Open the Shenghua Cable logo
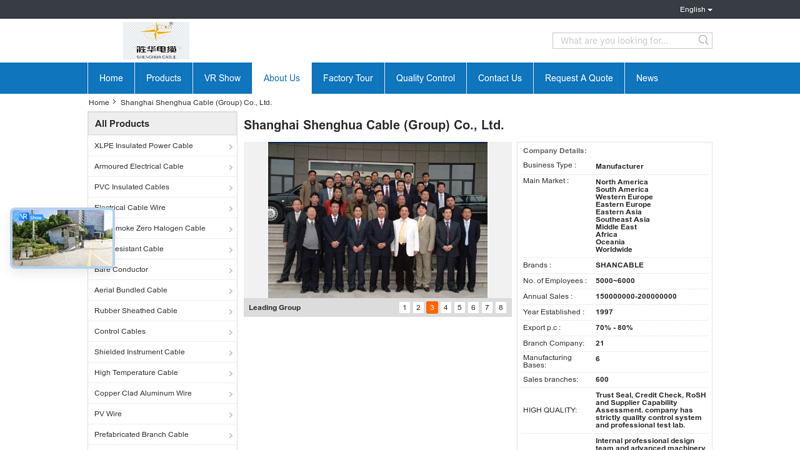Image resolution: width=800 pixels, height=450 pixels. pos(156,40)
